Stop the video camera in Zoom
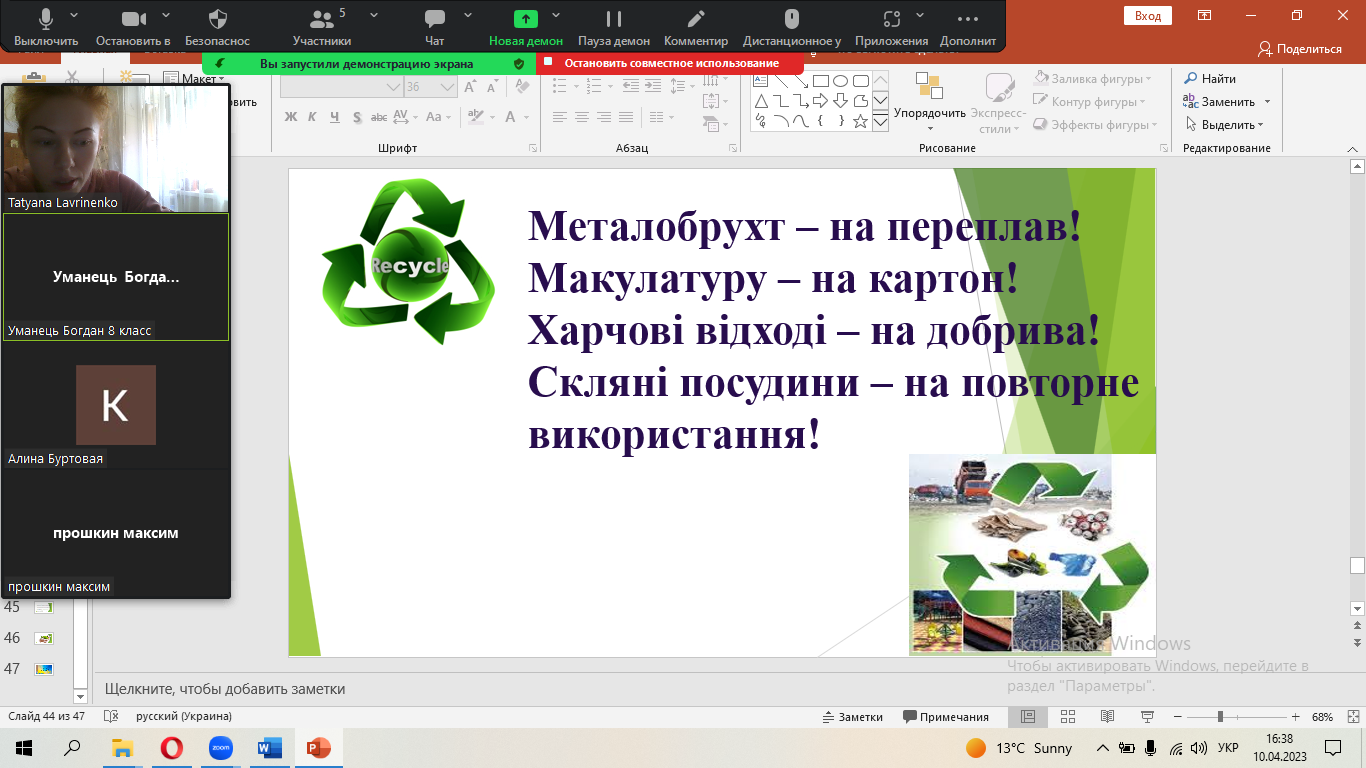Image resolution: width=1366 pixels, height=768 pixels. click(133, 27)
